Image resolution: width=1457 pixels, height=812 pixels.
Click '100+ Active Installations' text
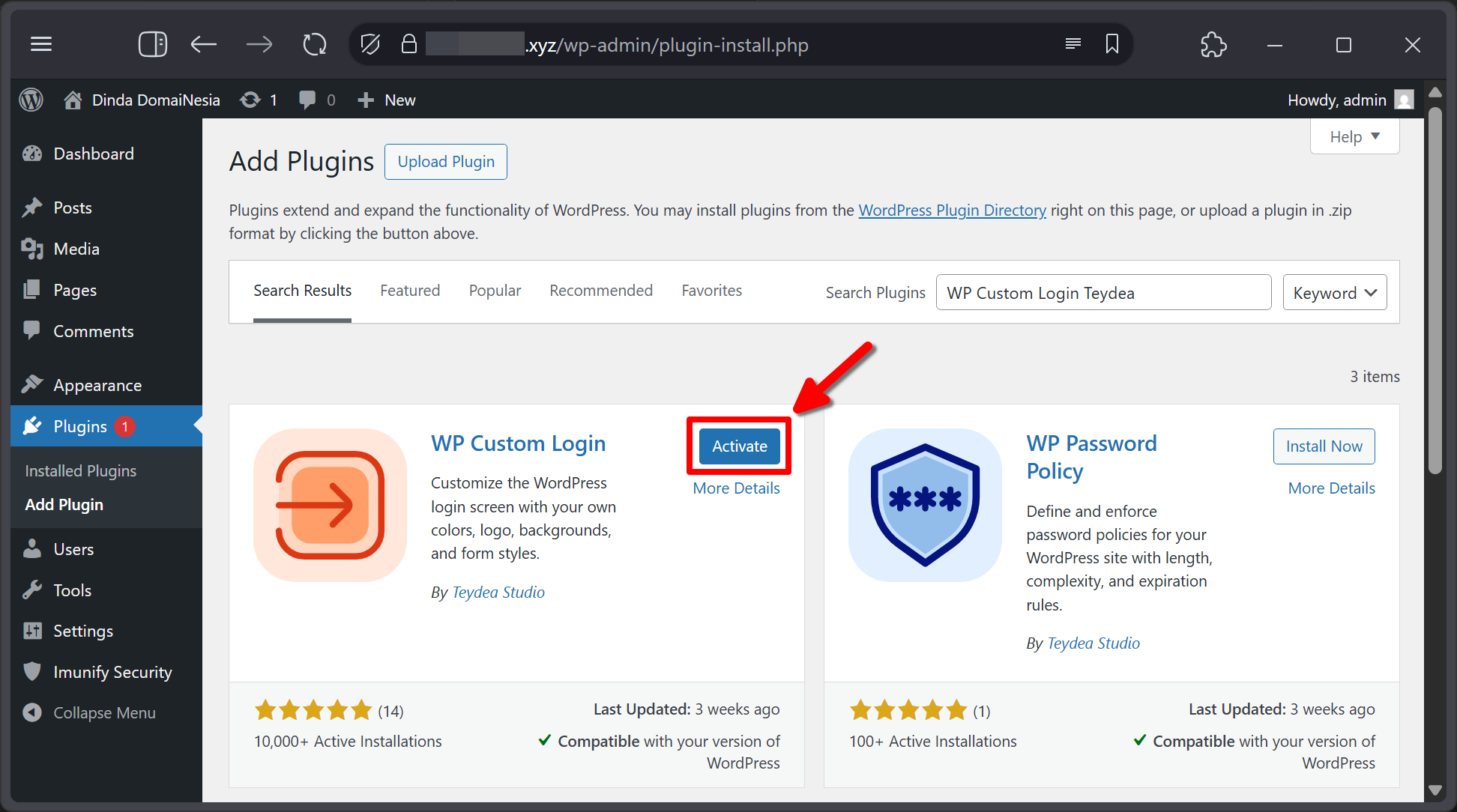pos(932,742)
